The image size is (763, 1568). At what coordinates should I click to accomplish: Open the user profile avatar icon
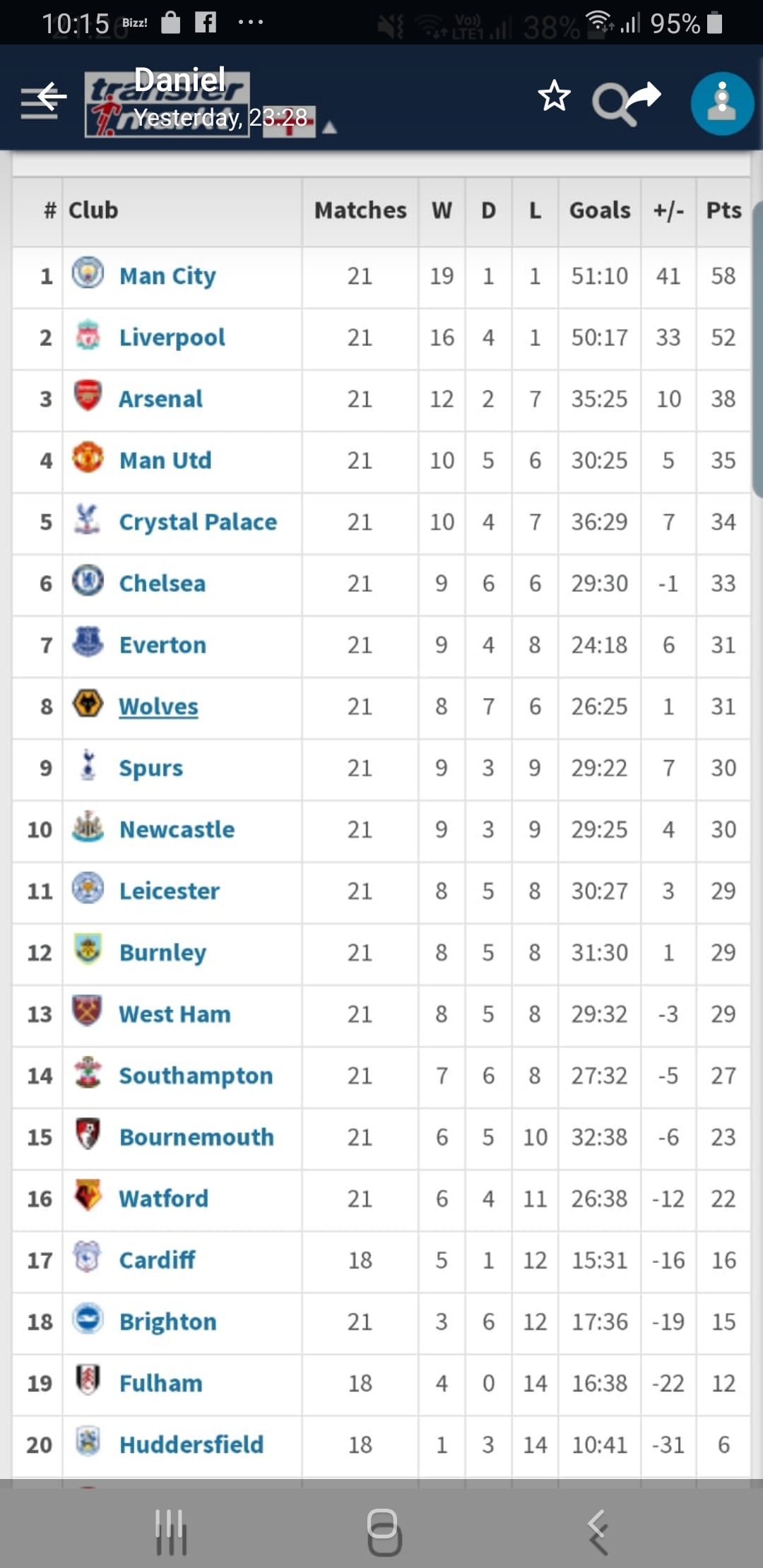tap(722, 103)
